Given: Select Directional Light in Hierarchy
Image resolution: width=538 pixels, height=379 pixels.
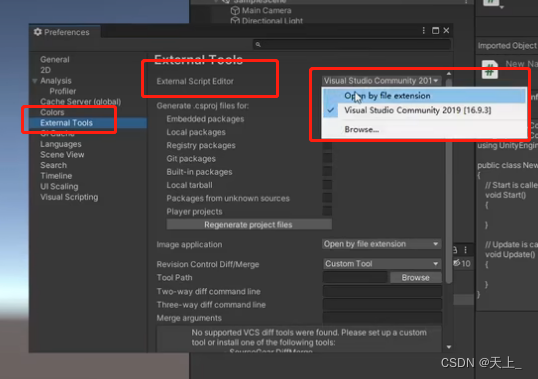Looking at the screenshot, I should (272, 21).
